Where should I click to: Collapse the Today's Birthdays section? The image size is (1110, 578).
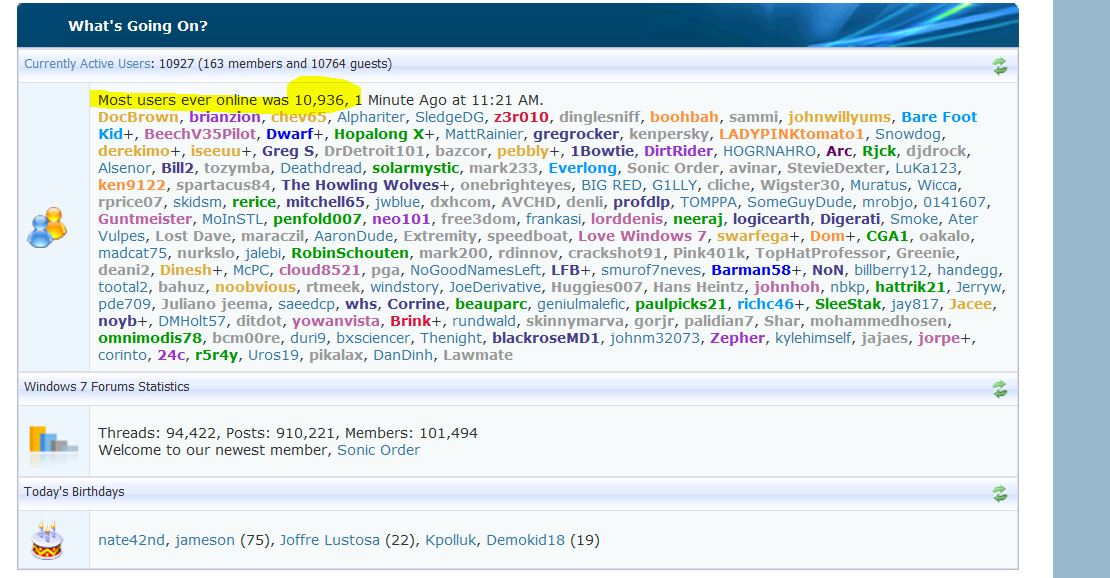(x=999, y=494)
